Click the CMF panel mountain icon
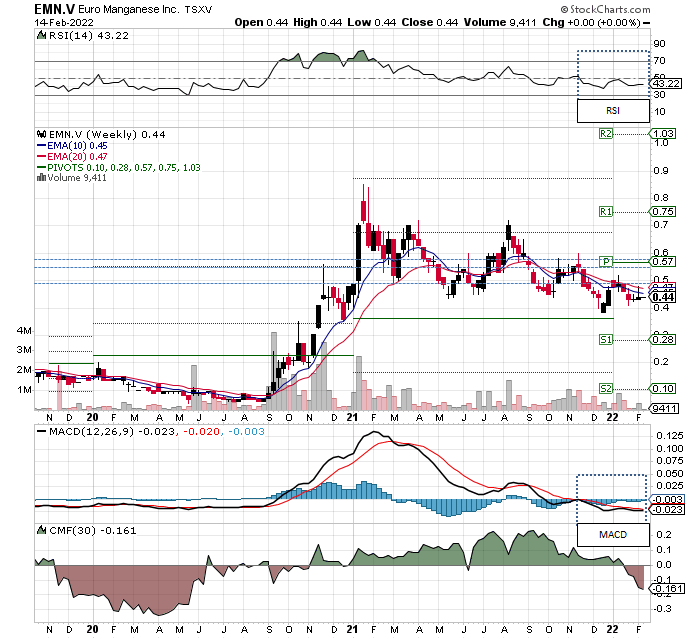The width and height of the screenshot is (700, 639). click(x=41, y=530)
